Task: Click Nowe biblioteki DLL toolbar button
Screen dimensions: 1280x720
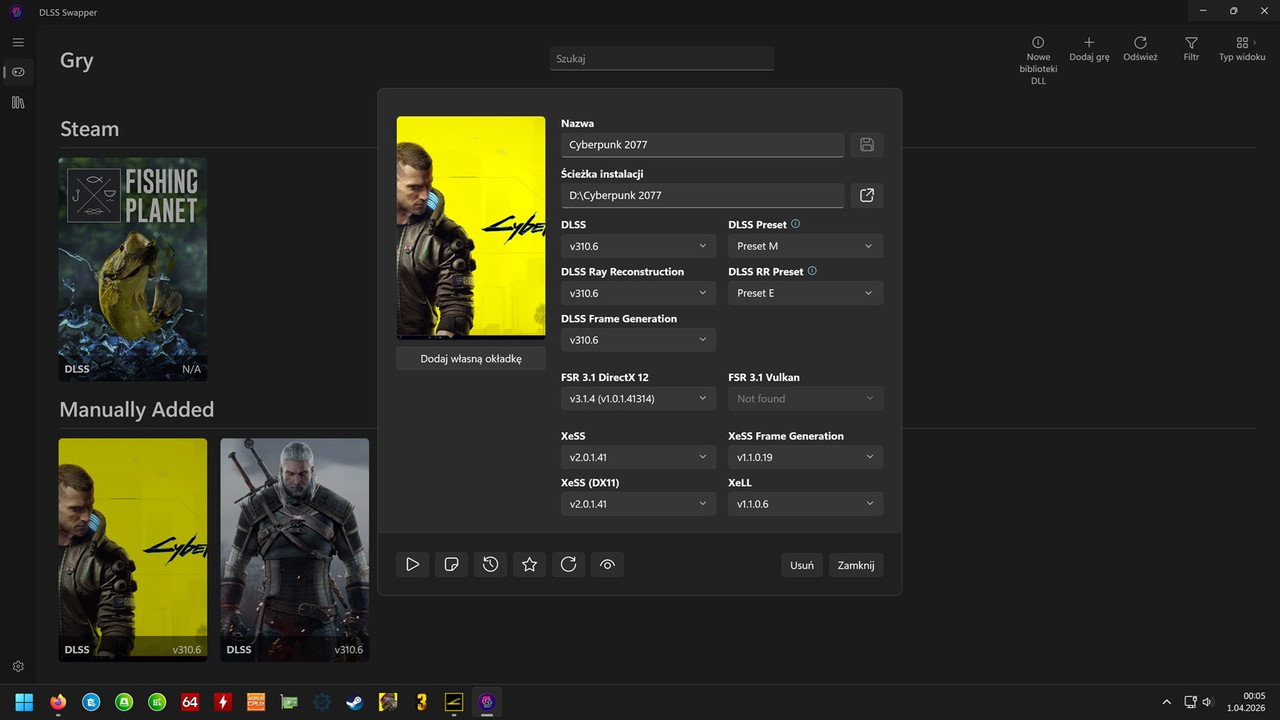Action: pos(1038,61)
